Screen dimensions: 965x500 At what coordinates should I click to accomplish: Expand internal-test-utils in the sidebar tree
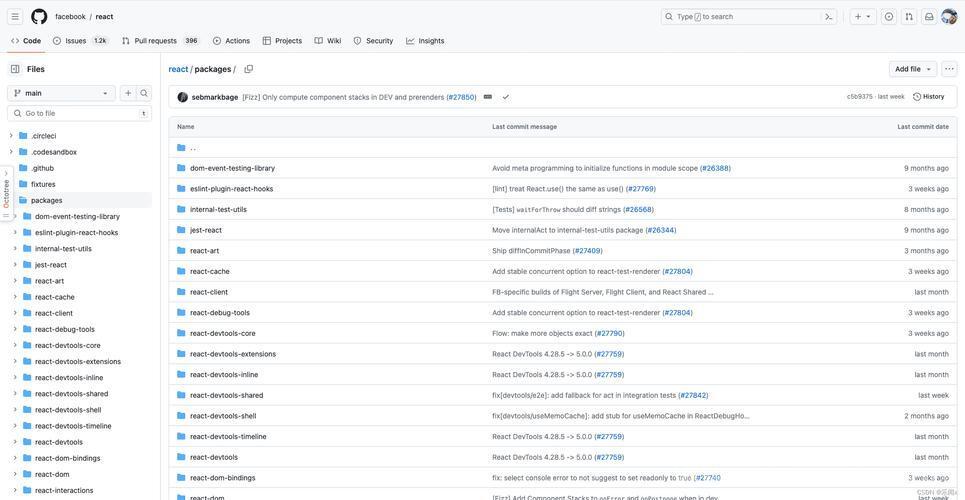[x=15, y=248]
